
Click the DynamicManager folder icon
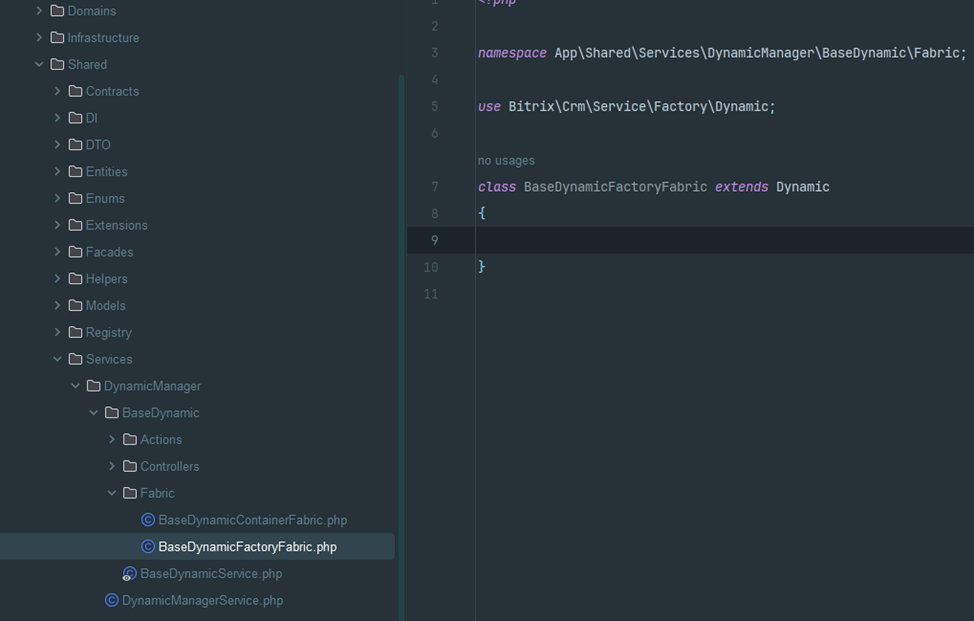click(94, 386)
